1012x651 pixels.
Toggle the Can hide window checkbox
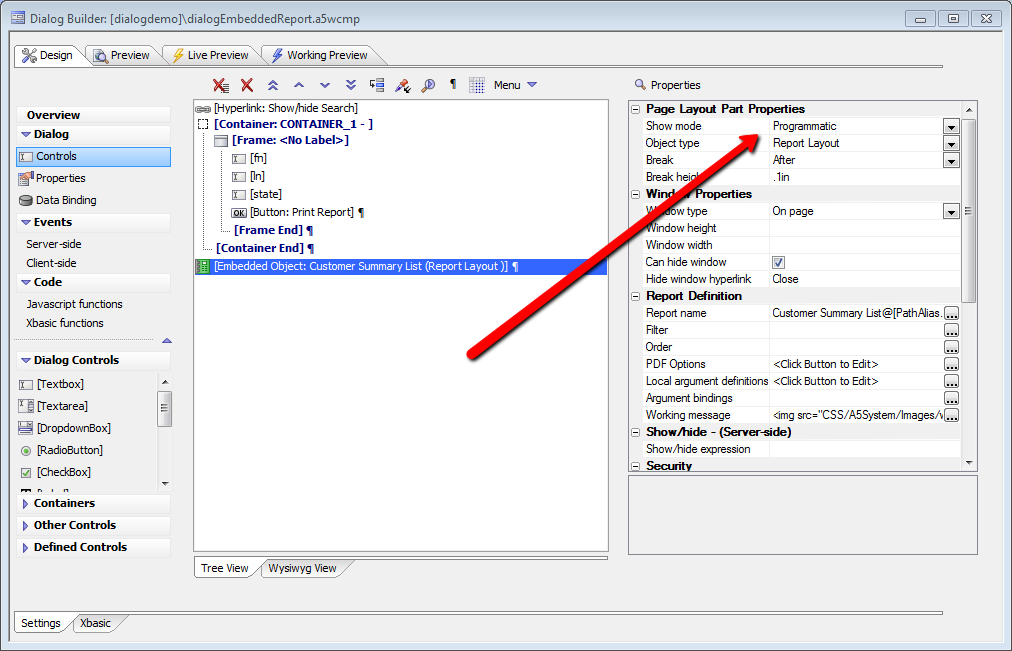point(778,262)
